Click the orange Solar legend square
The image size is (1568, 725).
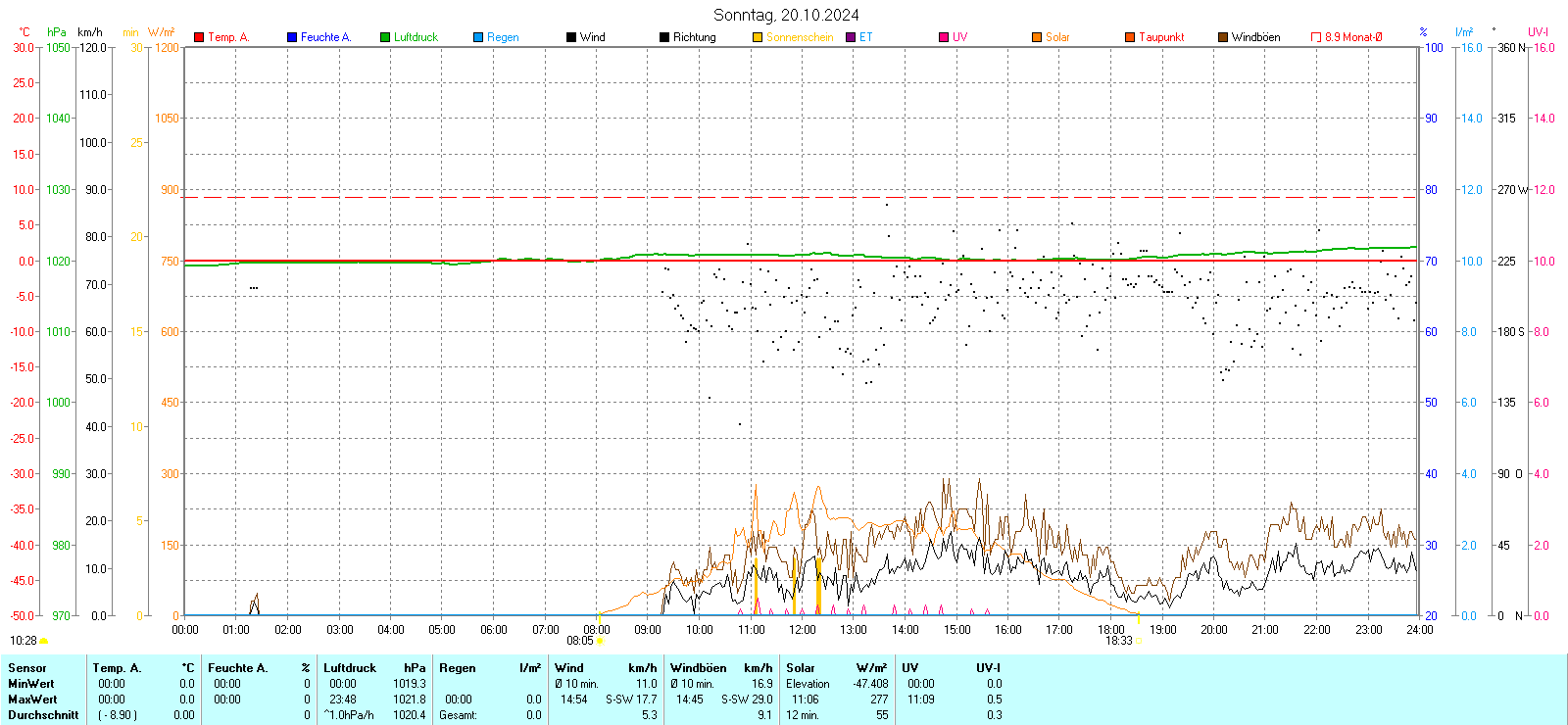[x=1037, y=37]
